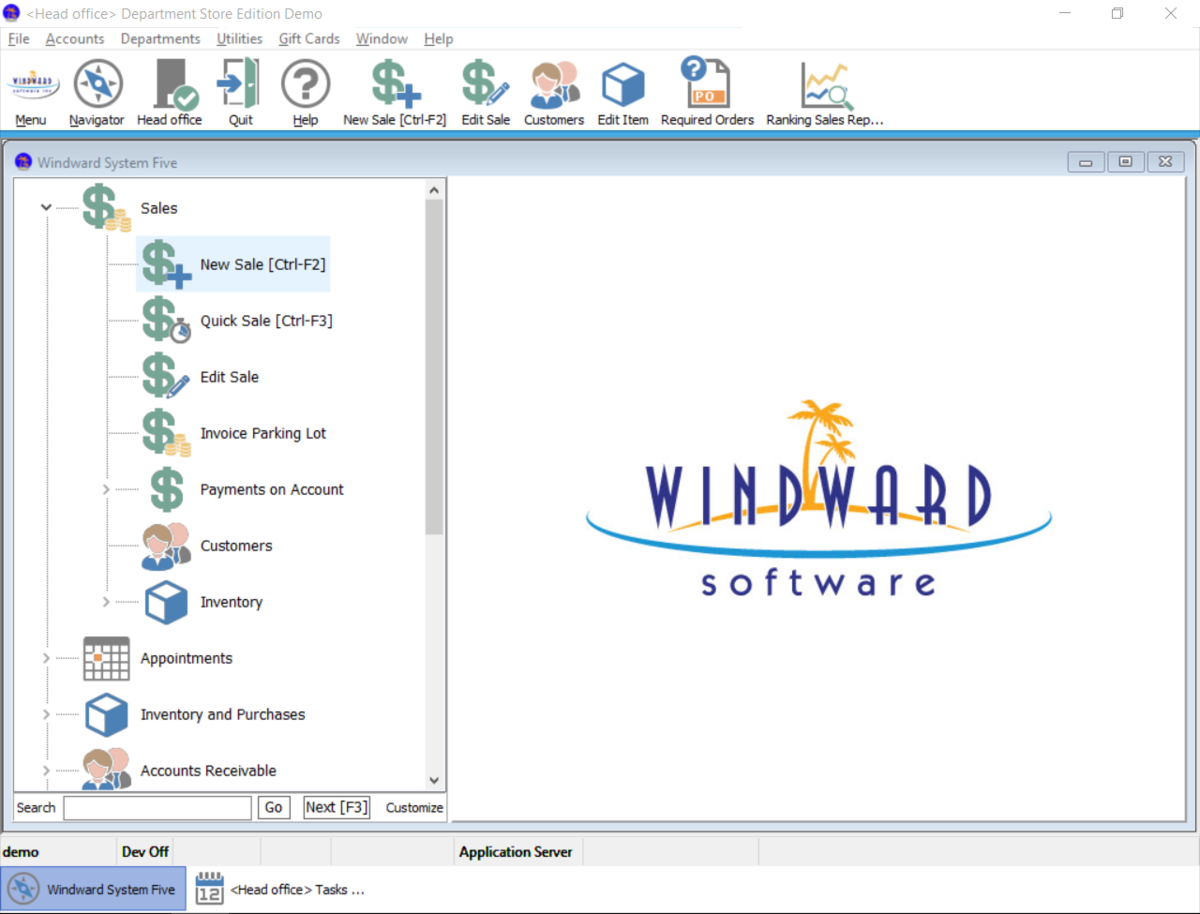Click the Go search button
This screenshot has width=1200, height=914.
[x=273, y=807]
